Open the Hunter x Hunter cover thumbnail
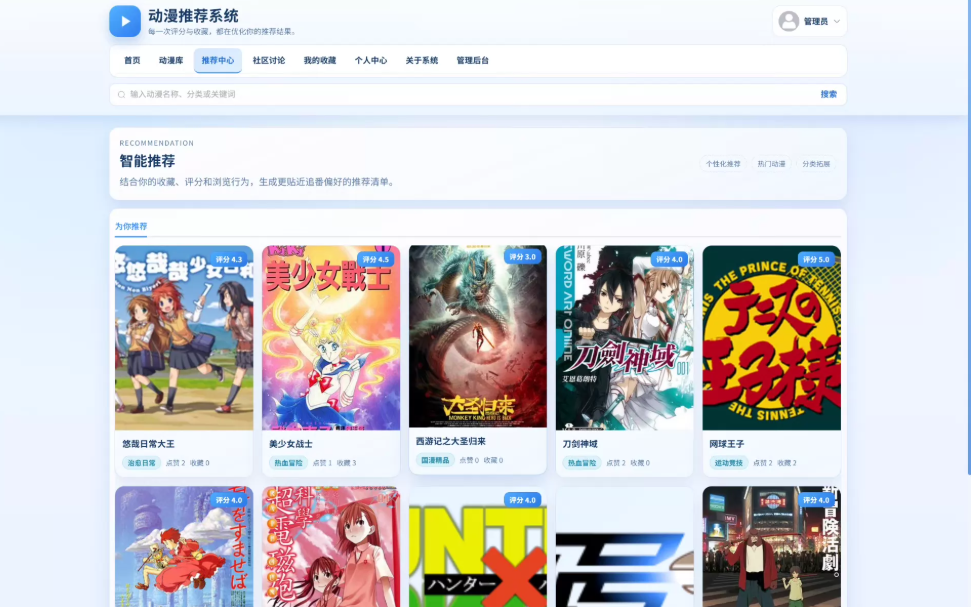The height and width of the screenshot is (607, 971). pyautogui.click(x=477, y=546)
